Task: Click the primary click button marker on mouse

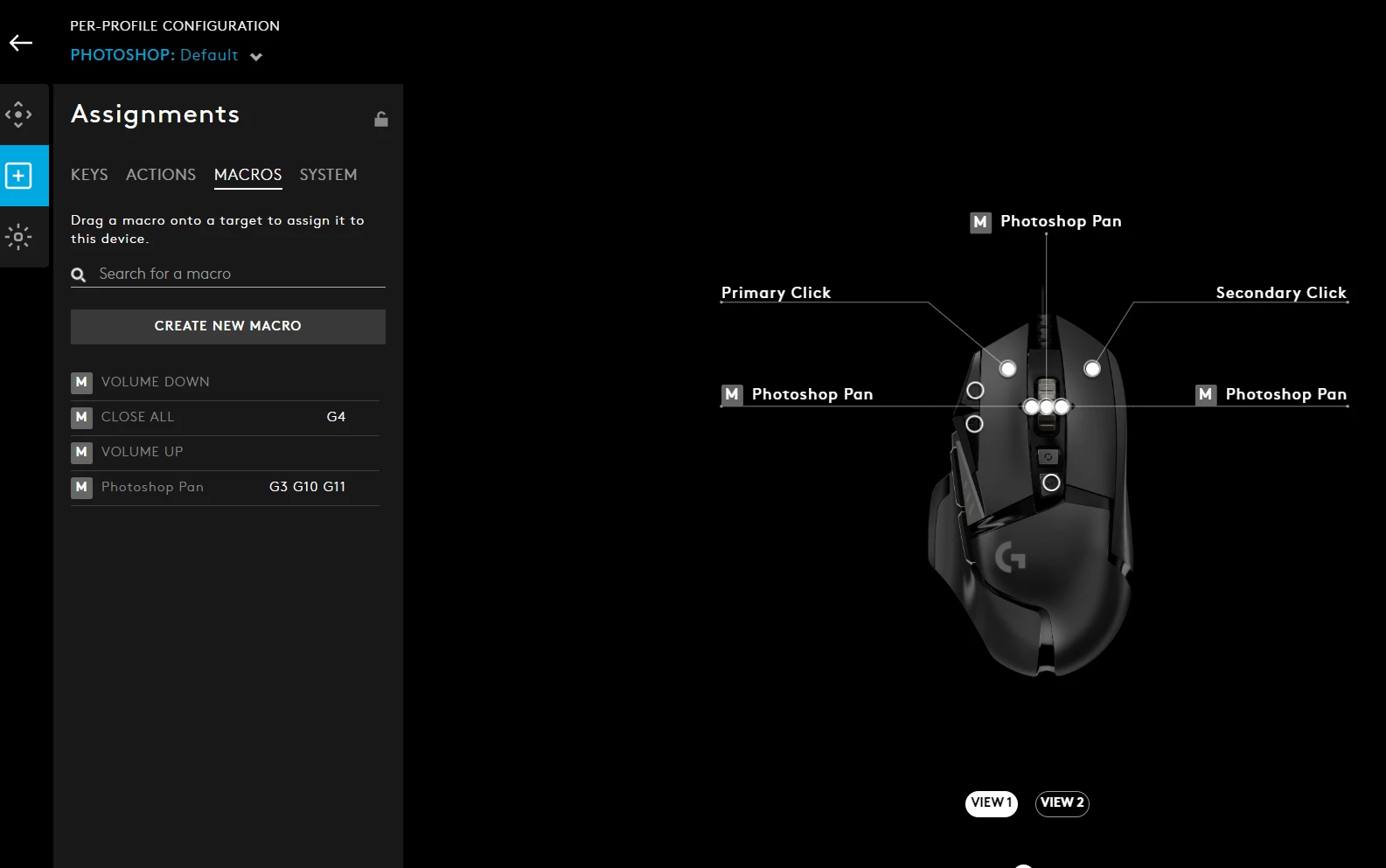Action: pyautogui.click(x=1008, y=369)
